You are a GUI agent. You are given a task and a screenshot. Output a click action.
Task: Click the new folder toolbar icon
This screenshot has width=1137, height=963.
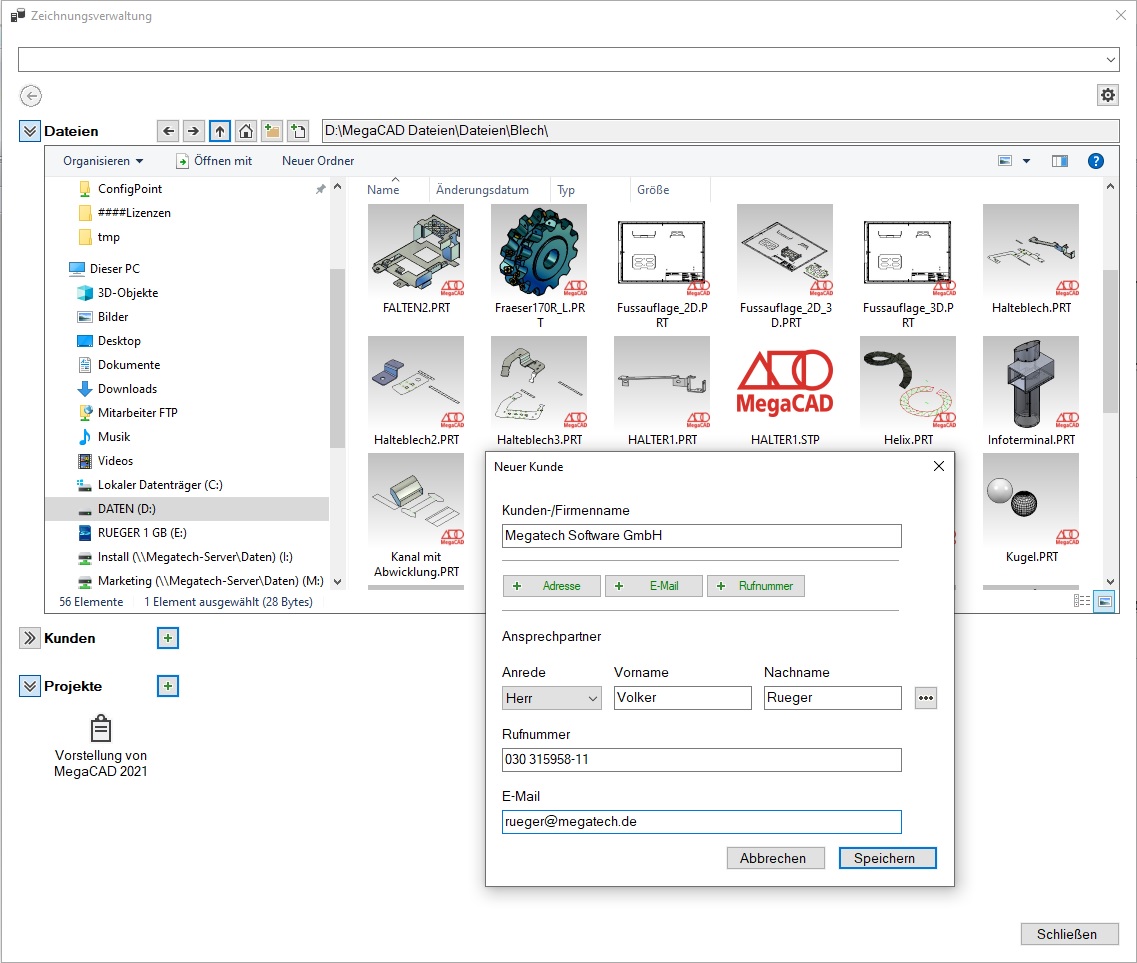272,131
